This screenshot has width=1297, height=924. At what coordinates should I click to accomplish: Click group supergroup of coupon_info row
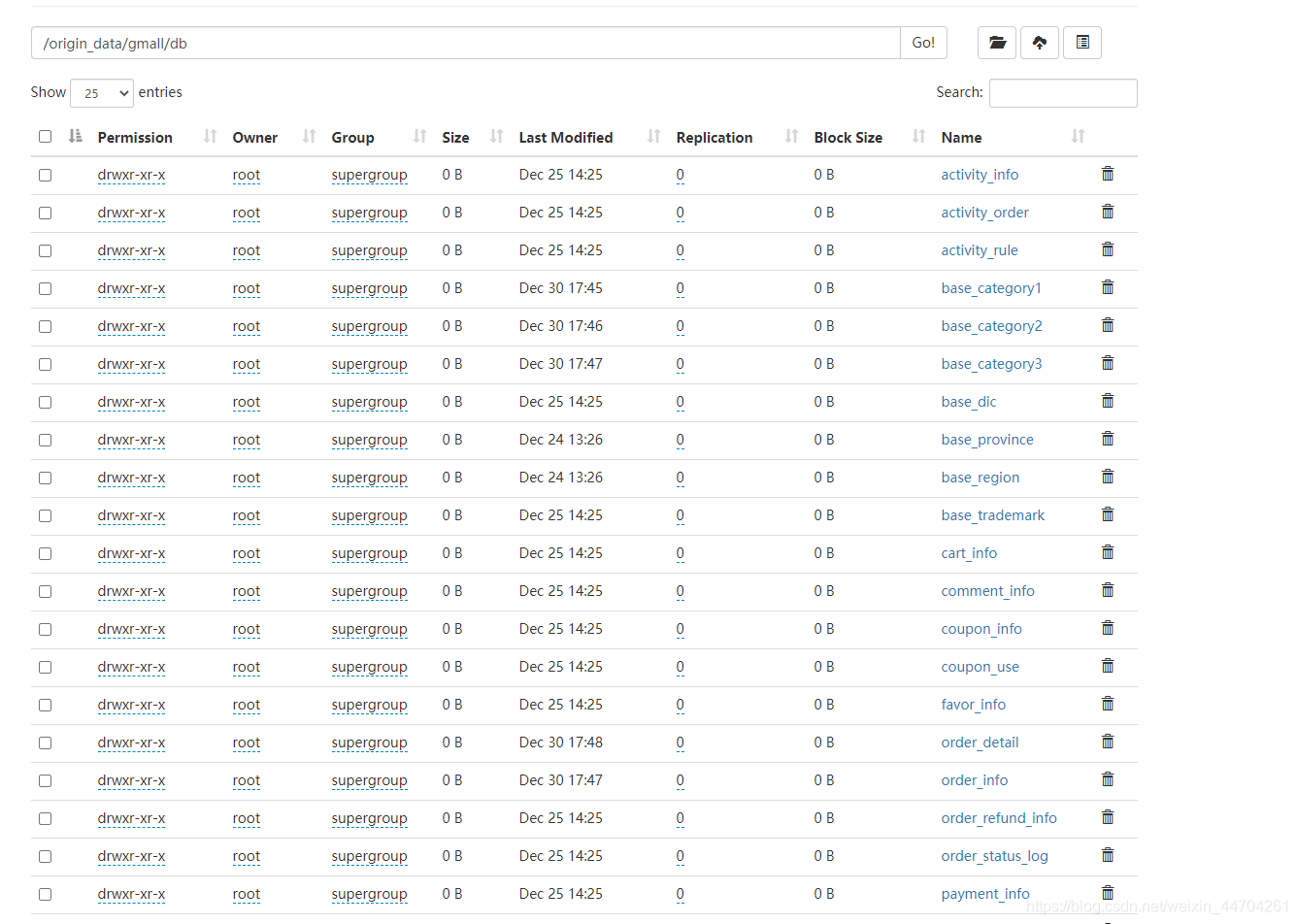(369, 629)
